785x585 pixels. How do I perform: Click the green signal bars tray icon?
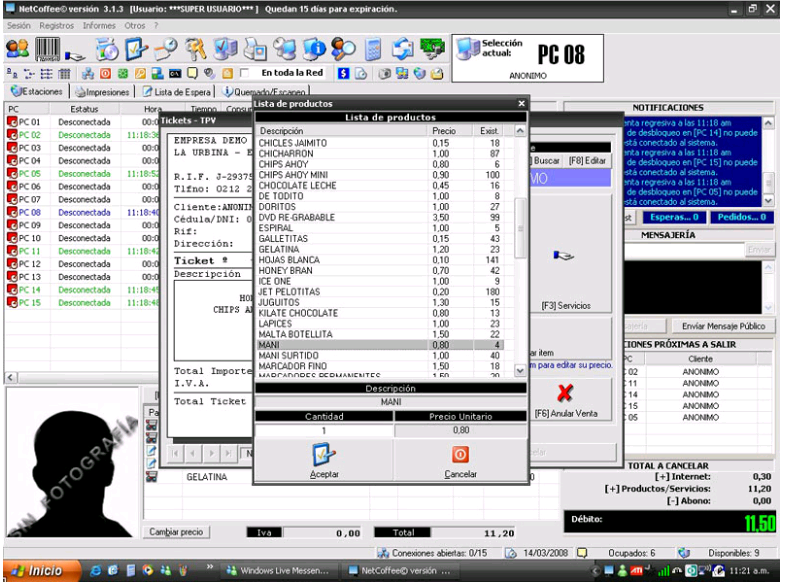[663, 570]
